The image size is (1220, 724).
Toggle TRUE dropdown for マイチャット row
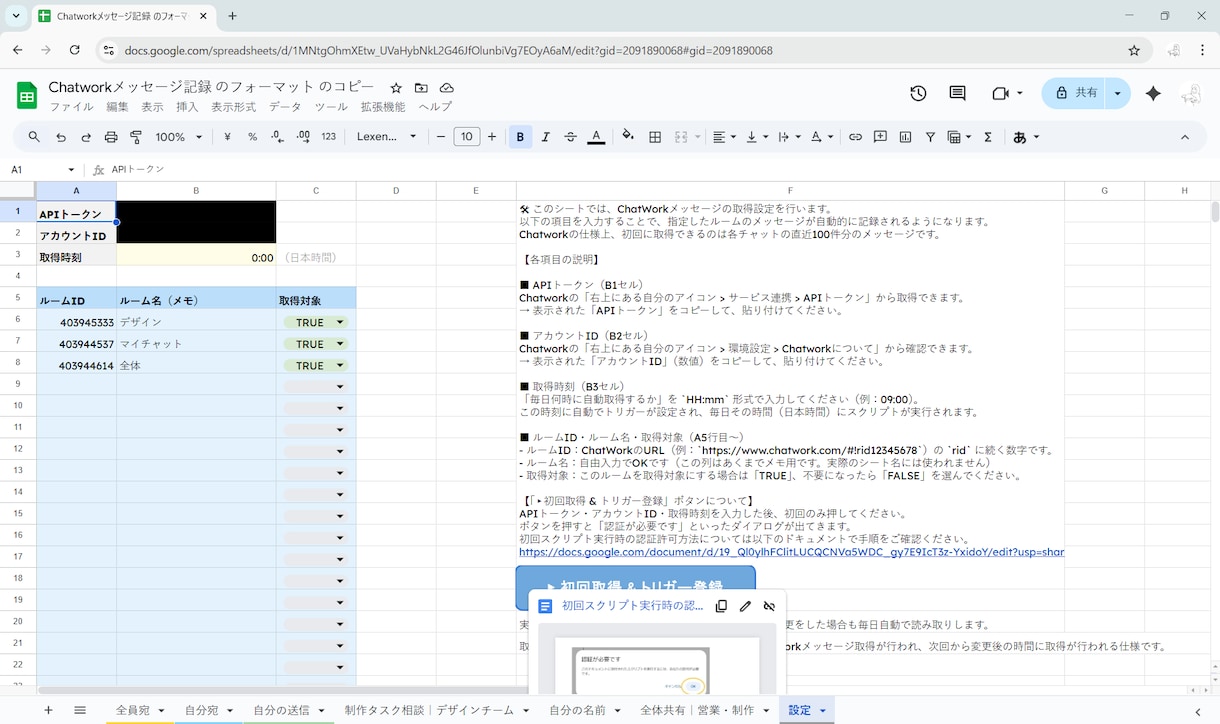[316, 344]
